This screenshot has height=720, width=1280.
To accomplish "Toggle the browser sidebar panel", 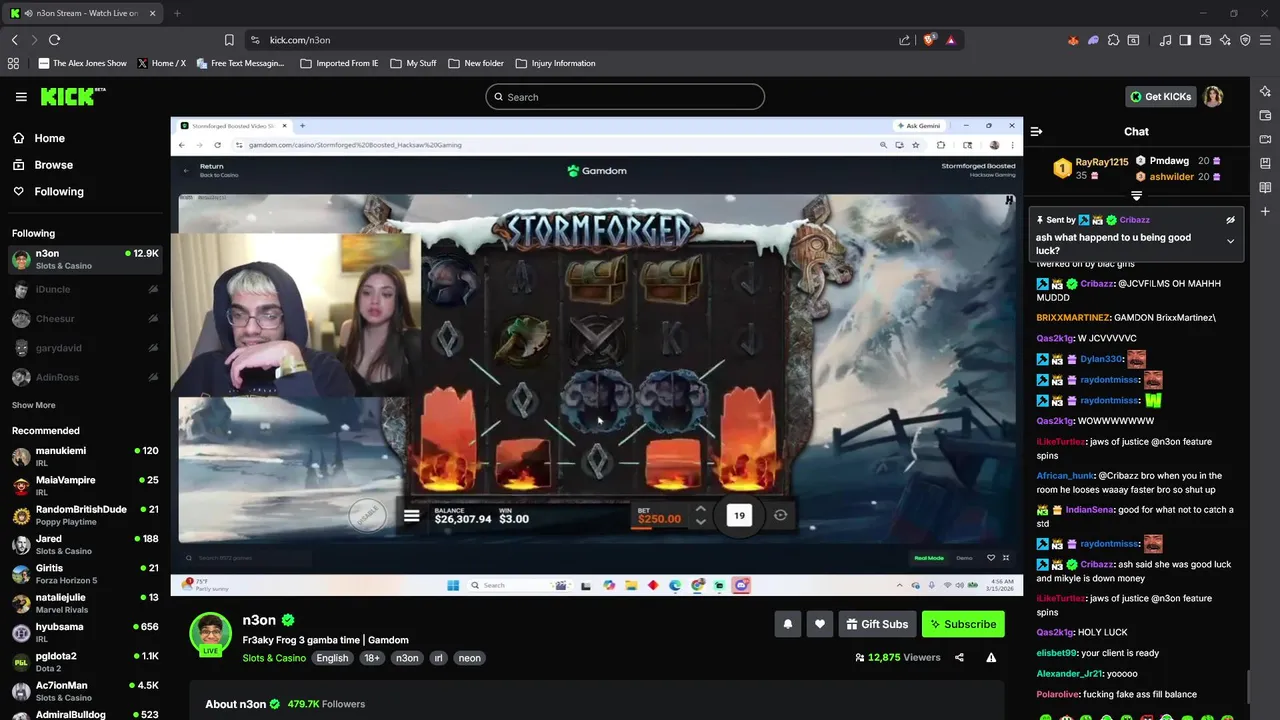I will [x=1185, y=40].
